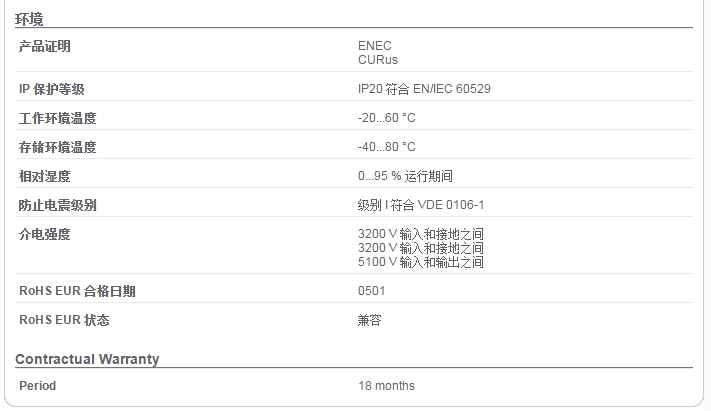Select the 防止电震级别 label

pos(58,206)
